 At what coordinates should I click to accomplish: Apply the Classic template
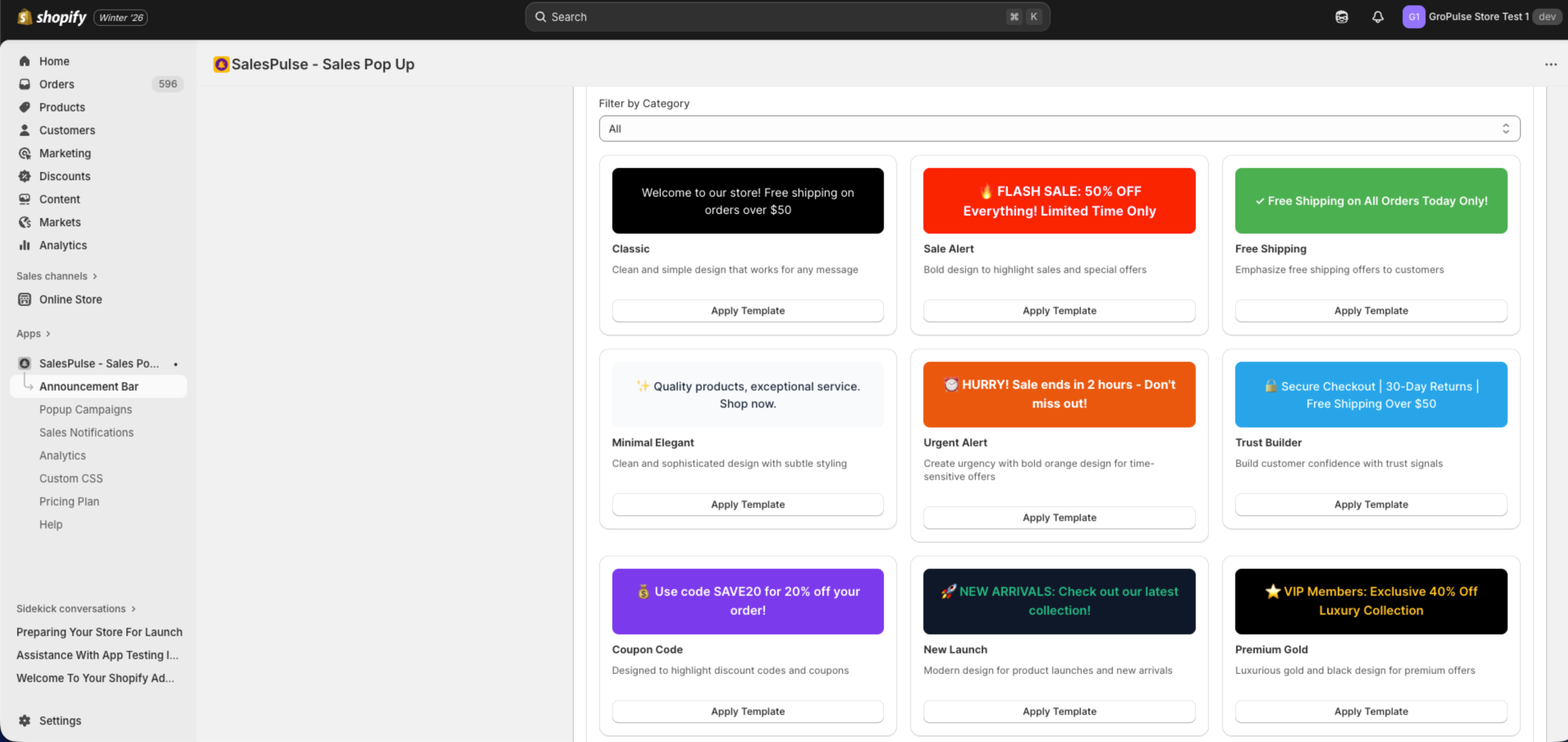pos(747,310)
